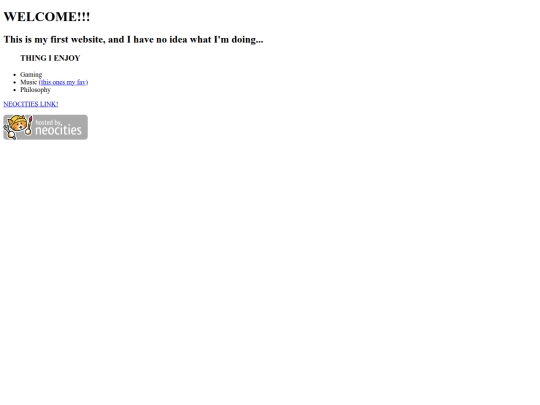The image size is (540, 405).
Task: Click the word "website" in the subheading
Action: pos(88,40)
